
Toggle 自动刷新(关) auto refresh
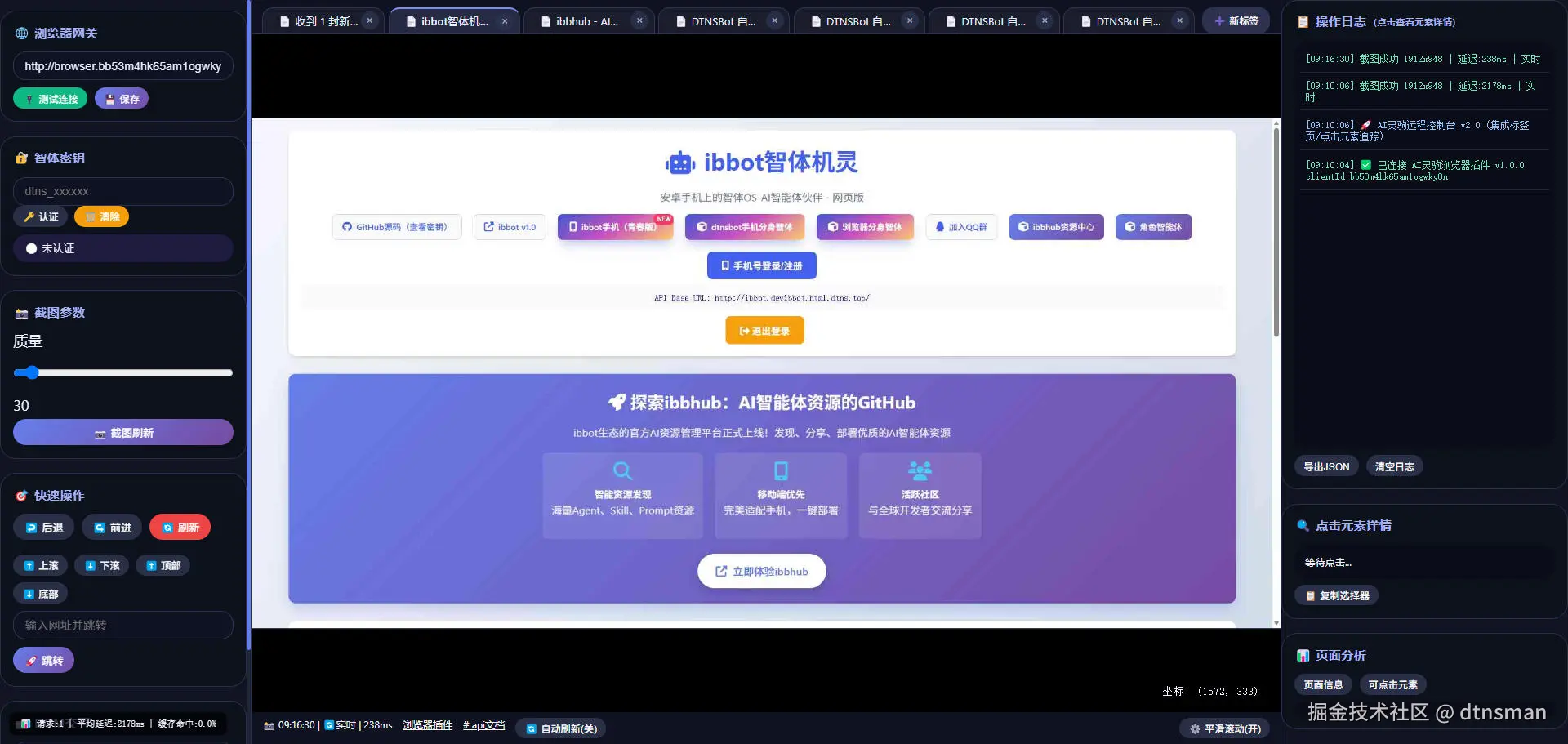(561, 728)
